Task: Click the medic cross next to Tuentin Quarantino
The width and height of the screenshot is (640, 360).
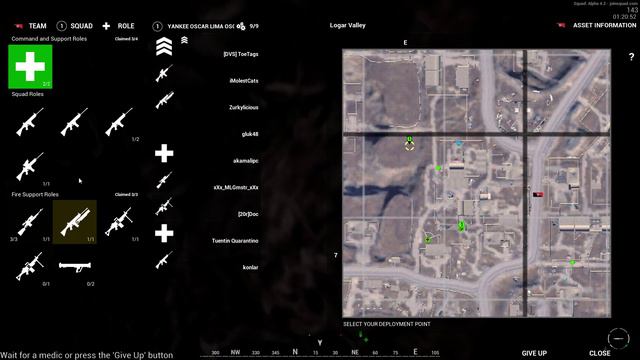Action: (x=164, y=233)
